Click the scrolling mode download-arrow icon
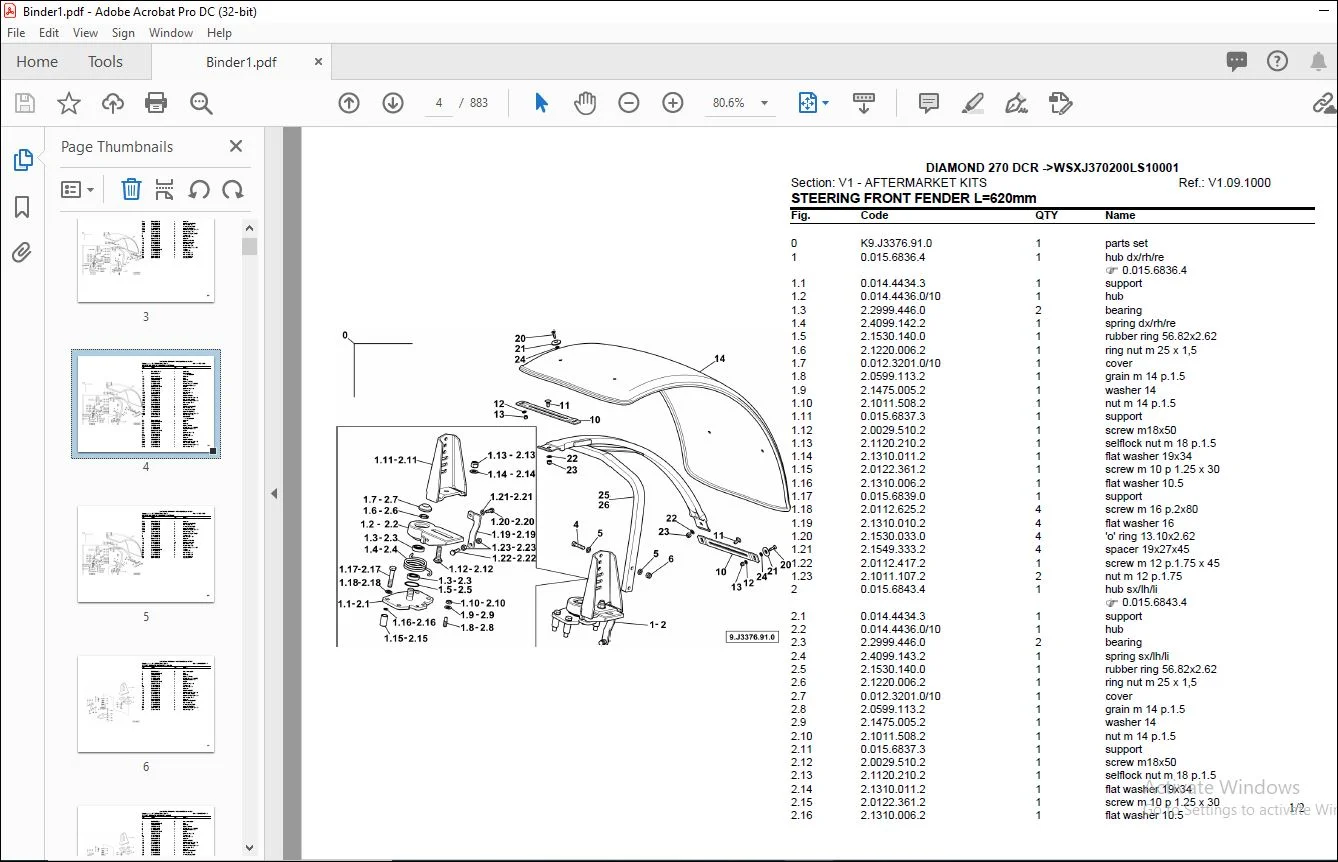1338x862 pixels. (x=864, y=103)
